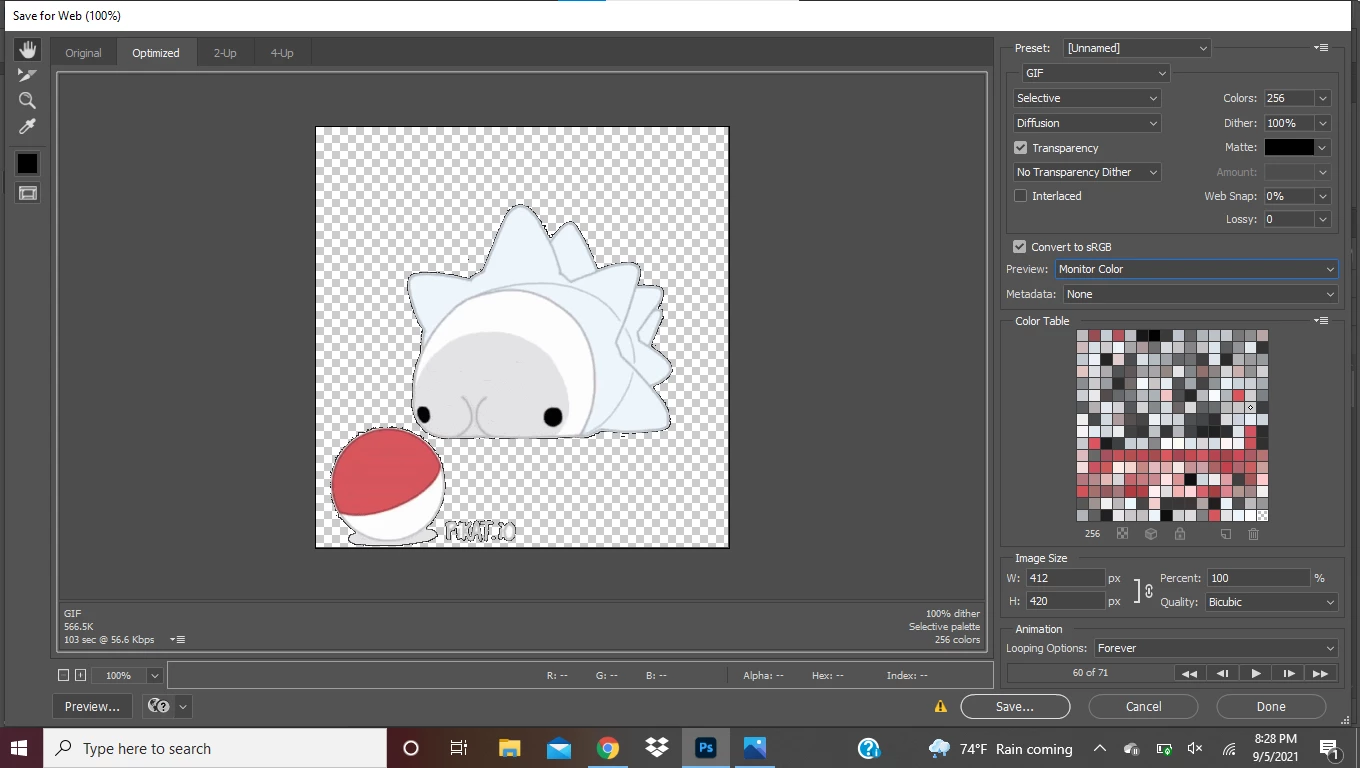The image size is (1360, 768).
Task: Click the lock selected colors icon
Action: click(x=1180, y=534)
